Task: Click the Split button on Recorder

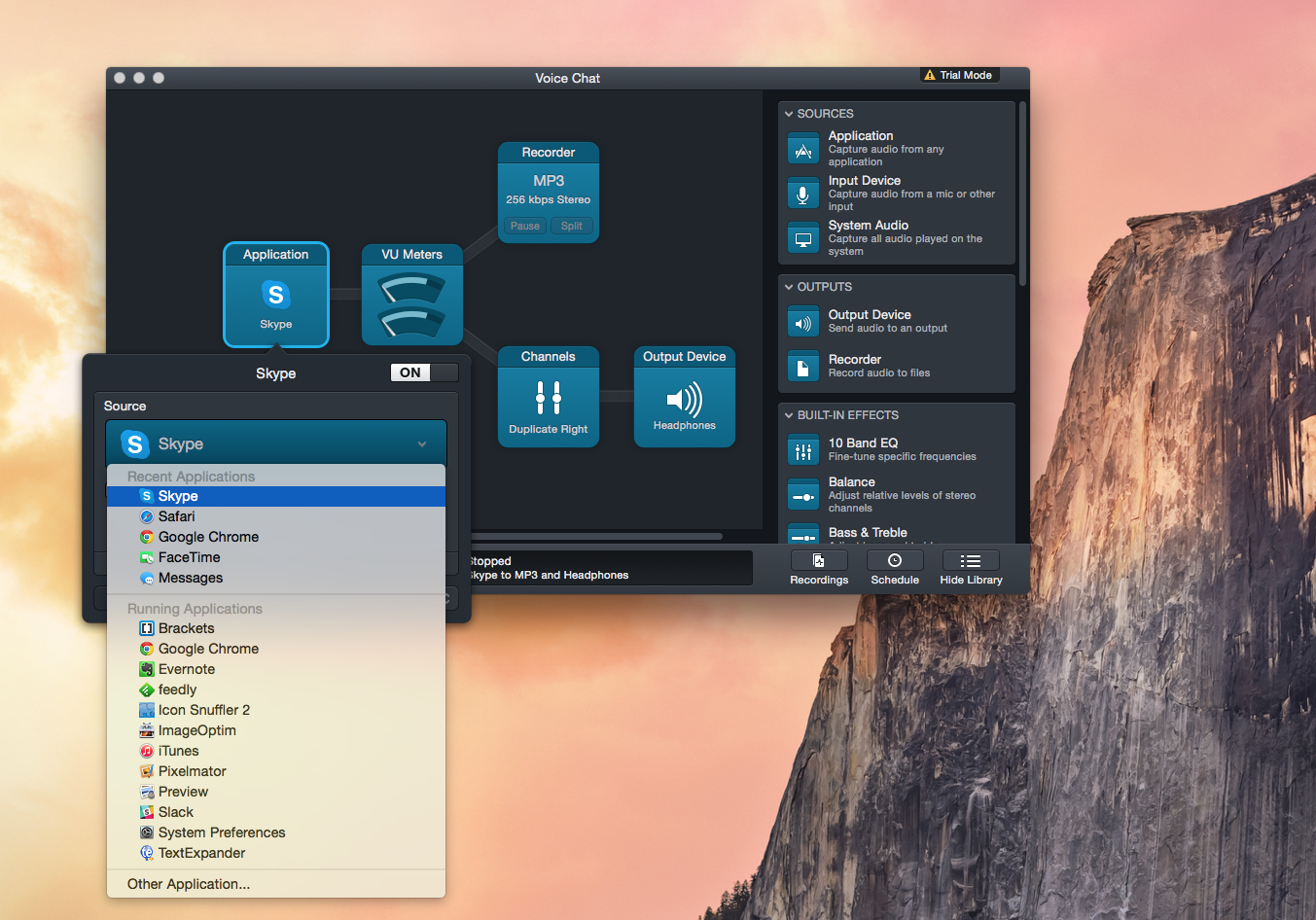Action: tap(572, 226)
